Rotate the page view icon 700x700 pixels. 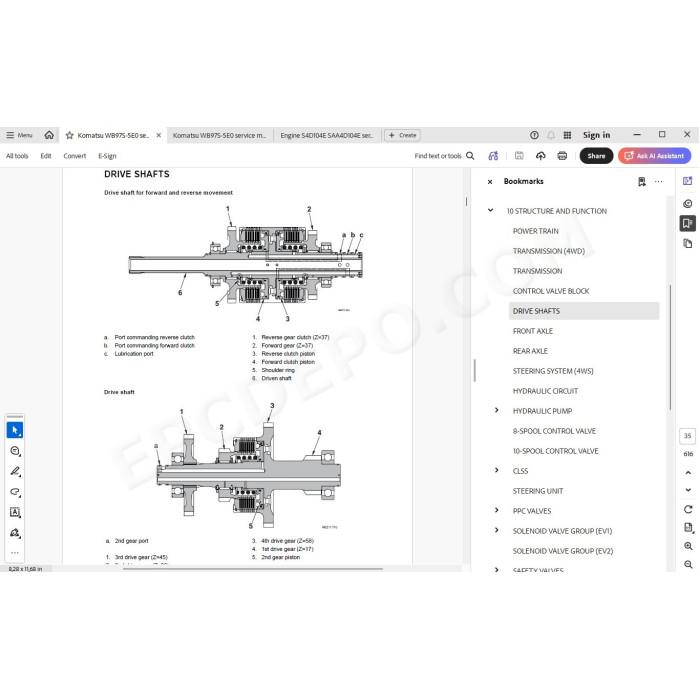pos(688,509)
